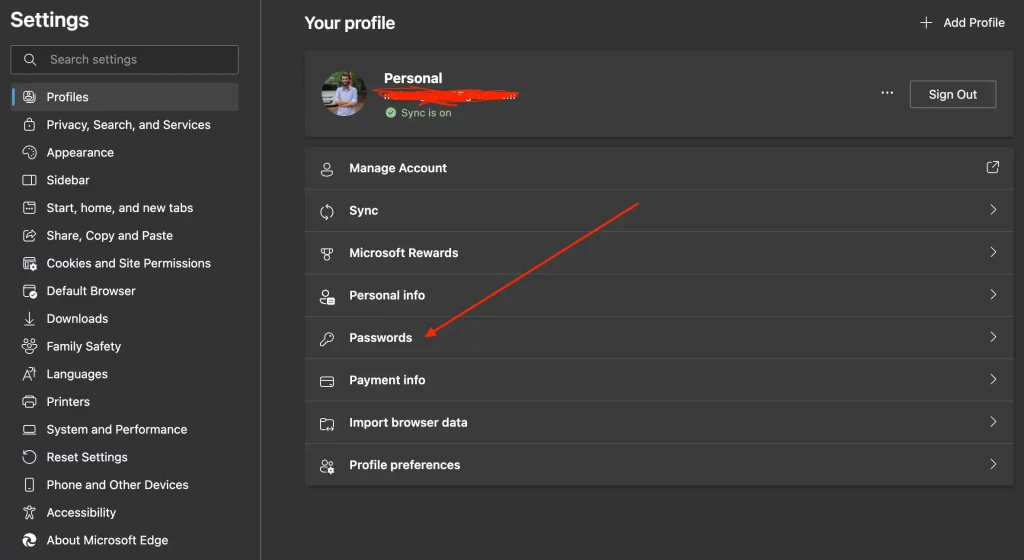Click the Phone and Other Devices icon
This screenshot has width=1024, height=560.
(x=29, y=484)
